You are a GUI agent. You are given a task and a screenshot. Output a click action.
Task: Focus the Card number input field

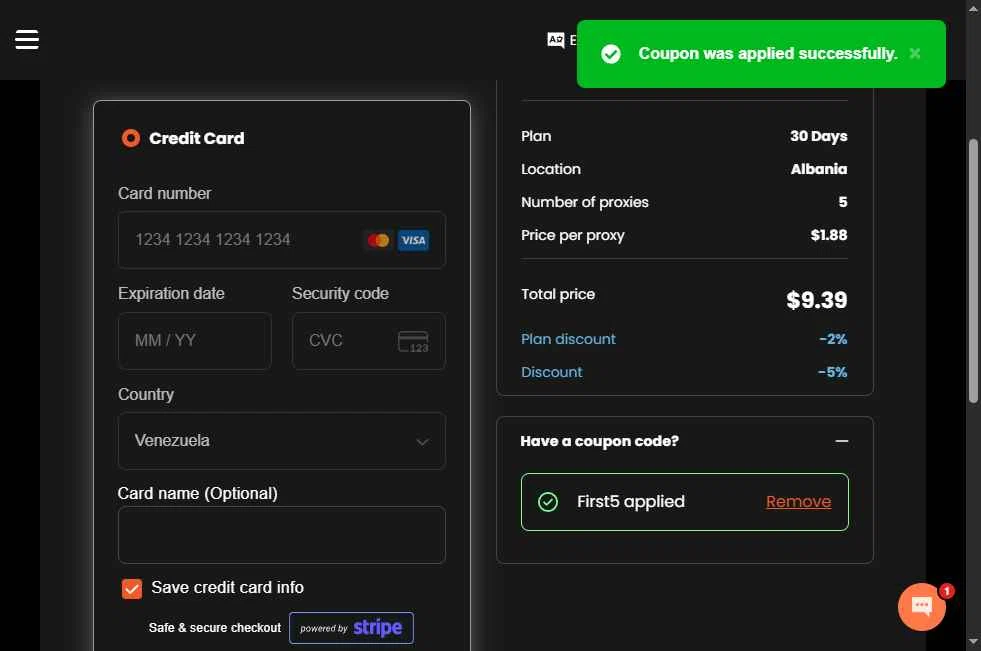282,240
